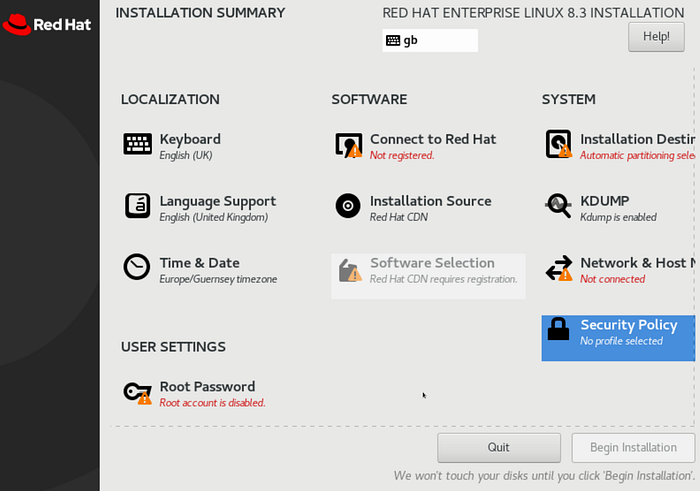The image size is (700, 491).
Task: Click the Quit button
Action: [x=499, y=448]
